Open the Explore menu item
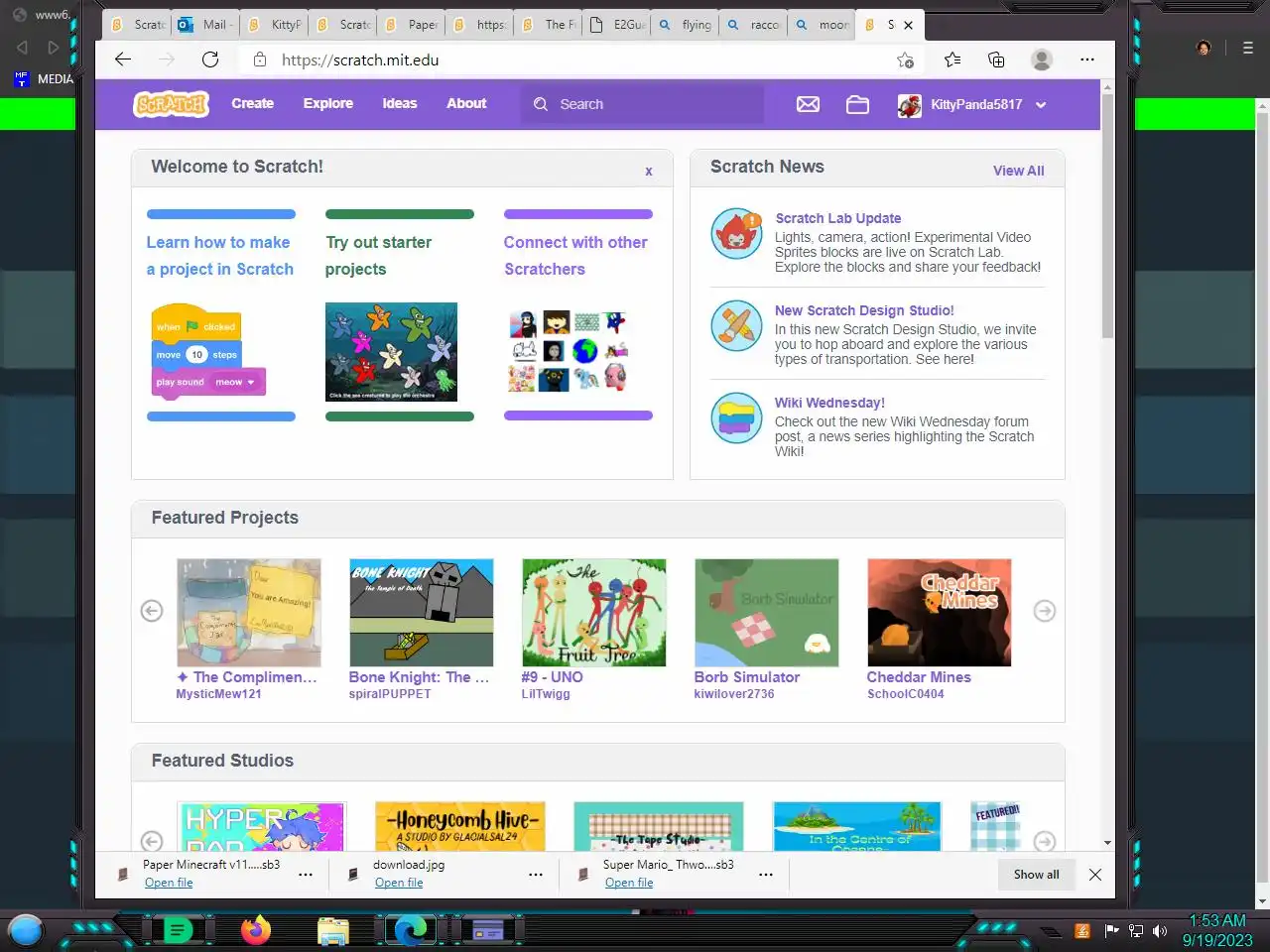 point(328,103)
